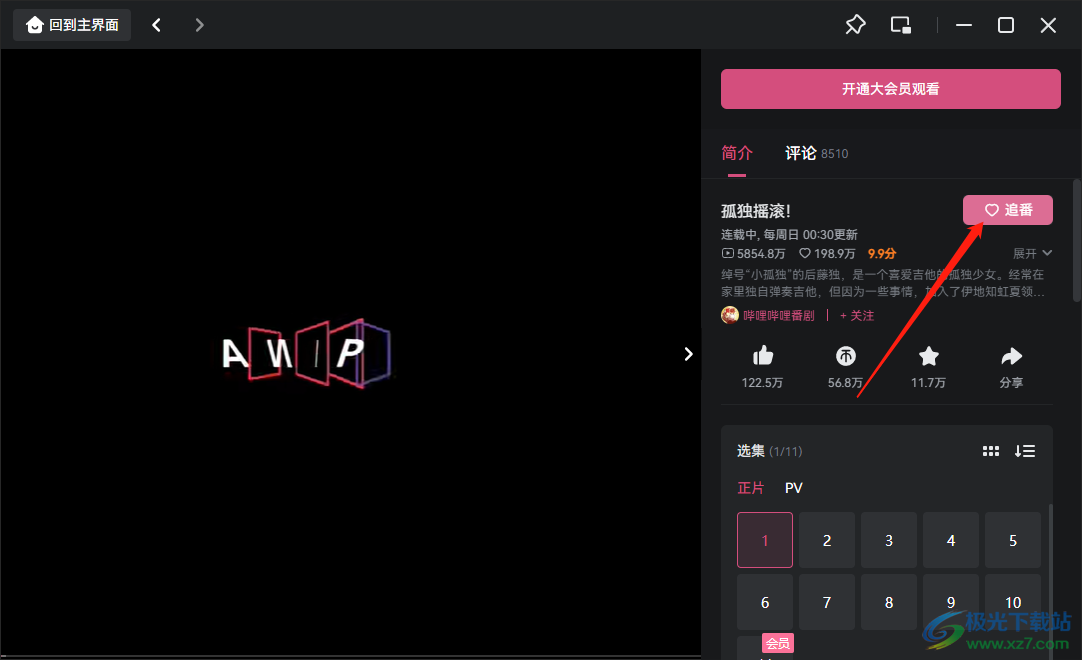Open the 哔哩哔哩番剧 uploader link
Viewport: 1082px width, 660px height.
coord(778,316)
